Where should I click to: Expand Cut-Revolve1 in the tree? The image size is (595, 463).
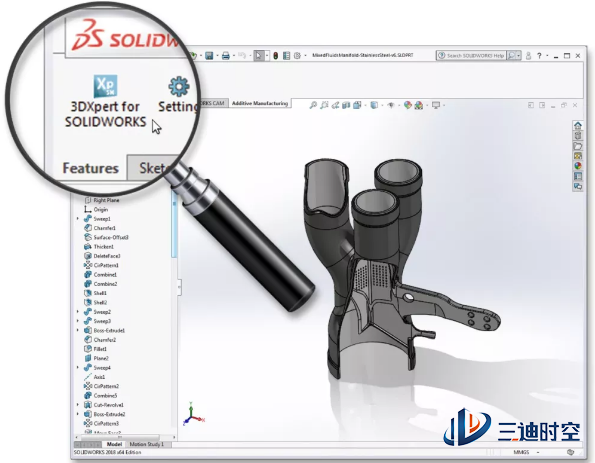click(x=78, y=405)
